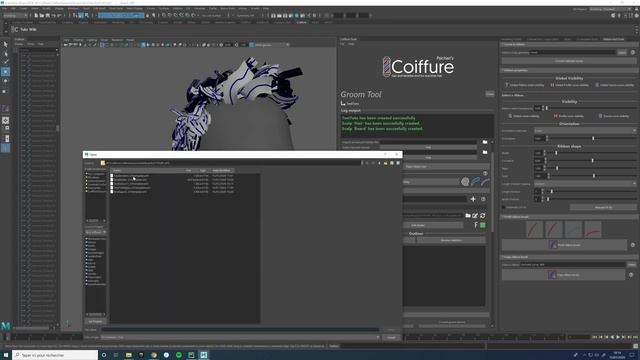640x360 pixels.
Task: Click the Windows taskbar search box
Action: 55,355
